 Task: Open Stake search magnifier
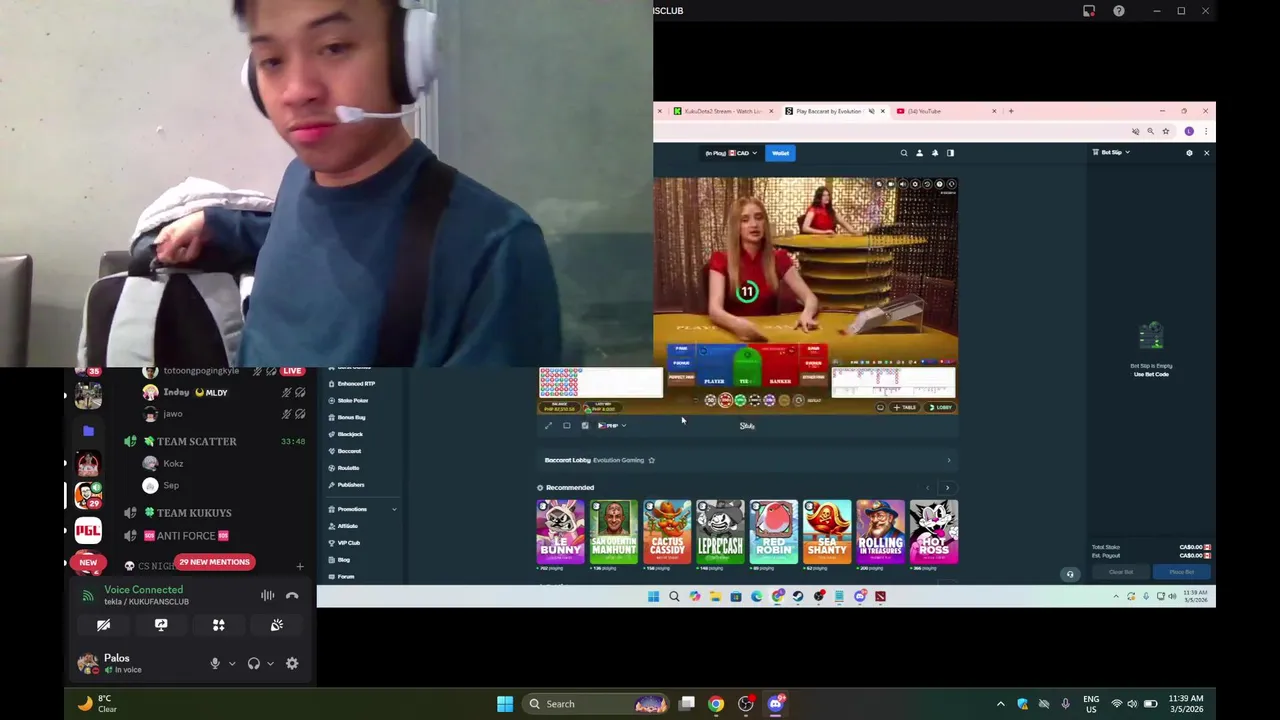click(x=904, y=153)
